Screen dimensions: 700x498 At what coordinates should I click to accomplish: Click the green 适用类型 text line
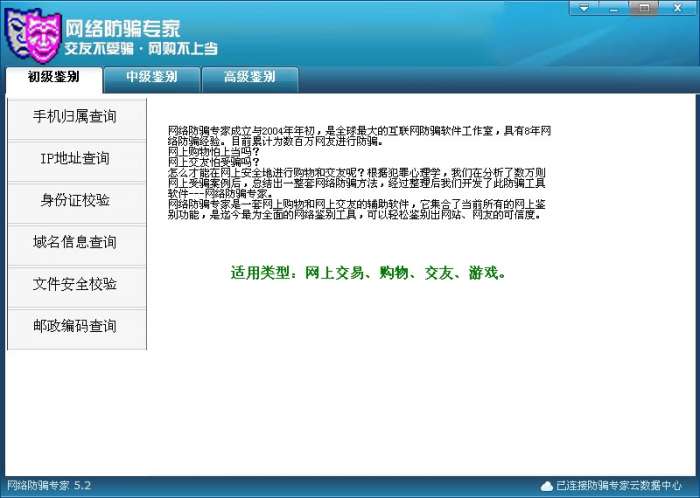point(368,273)
